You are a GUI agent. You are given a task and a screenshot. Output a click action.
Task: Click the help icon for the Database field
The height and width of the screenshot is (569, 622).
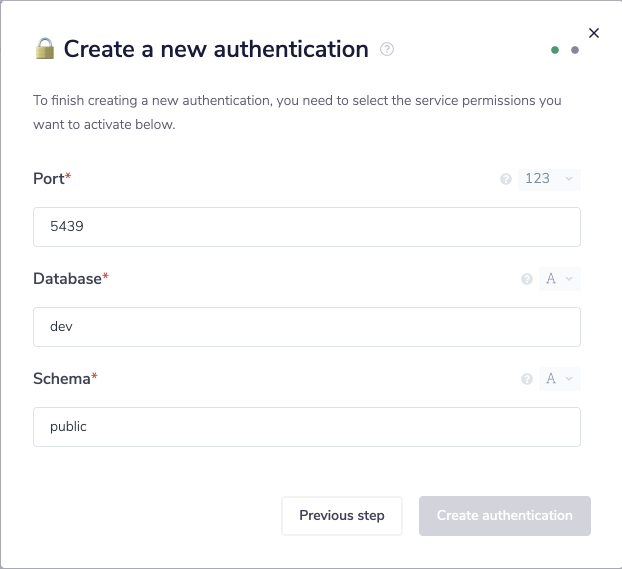pyautogui.click(x=527, y=279)
